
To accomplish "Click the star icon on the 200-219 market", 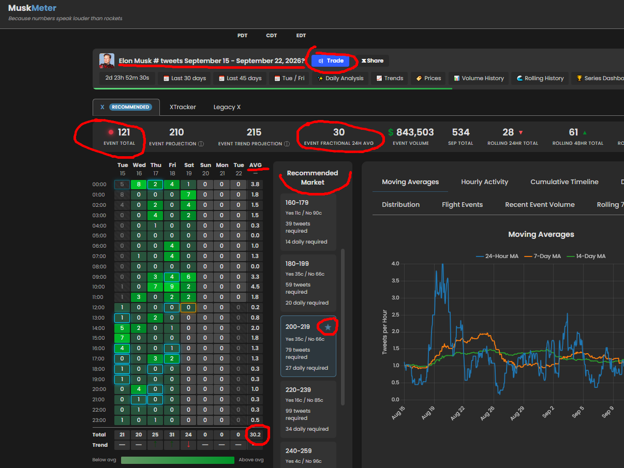I will click(x=328, y=327).
